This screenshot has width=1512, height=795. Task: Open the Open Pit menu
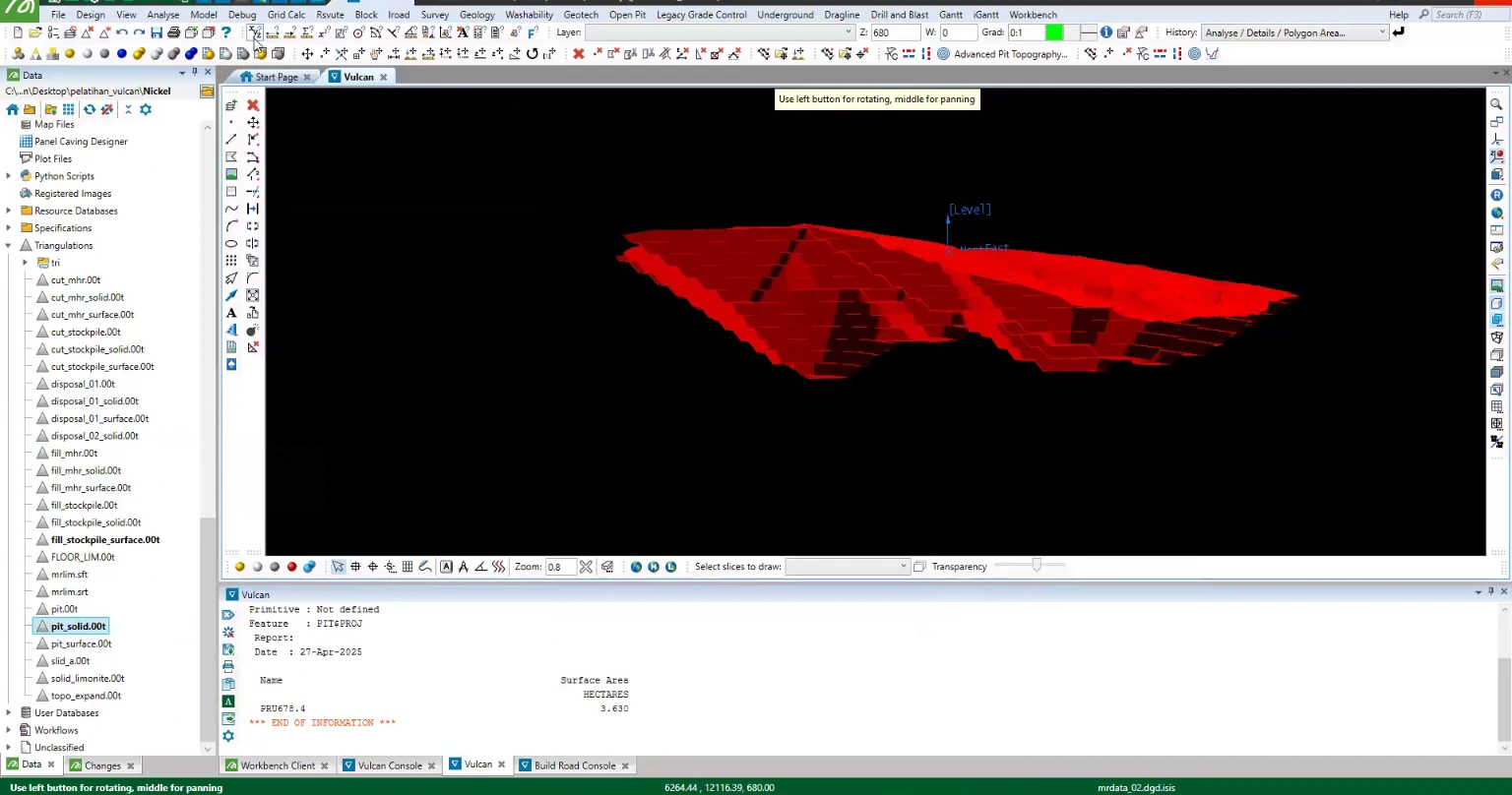click(x=627, y=15)
